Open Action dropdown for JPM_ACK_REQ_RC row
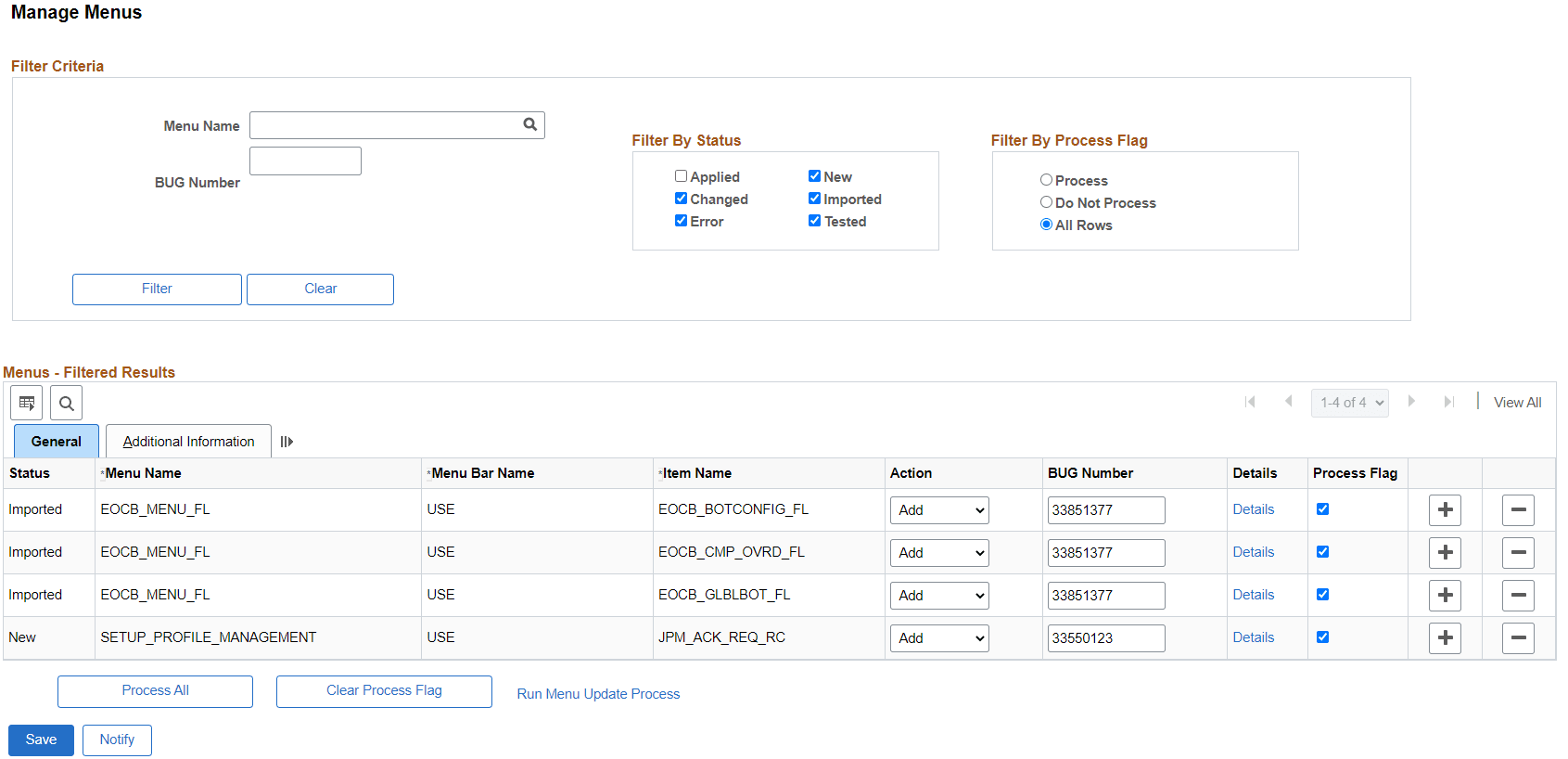The height and width of the screenshot is (759, 1568). coord(939,637)
